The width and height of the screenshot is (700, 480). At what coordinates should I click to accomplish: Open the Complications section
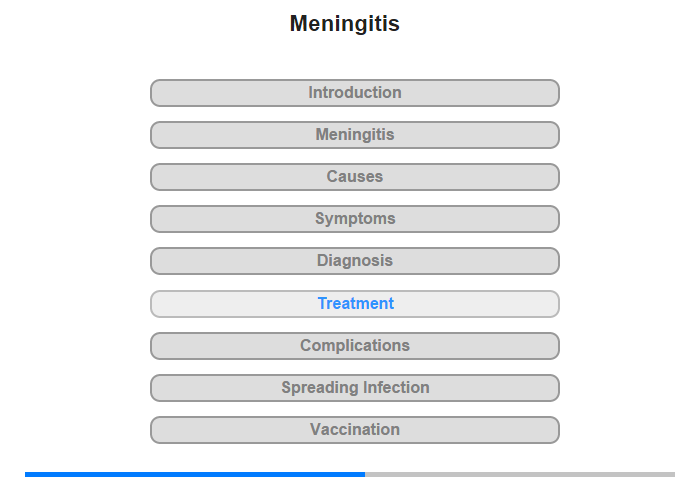[x=355, y=346]
